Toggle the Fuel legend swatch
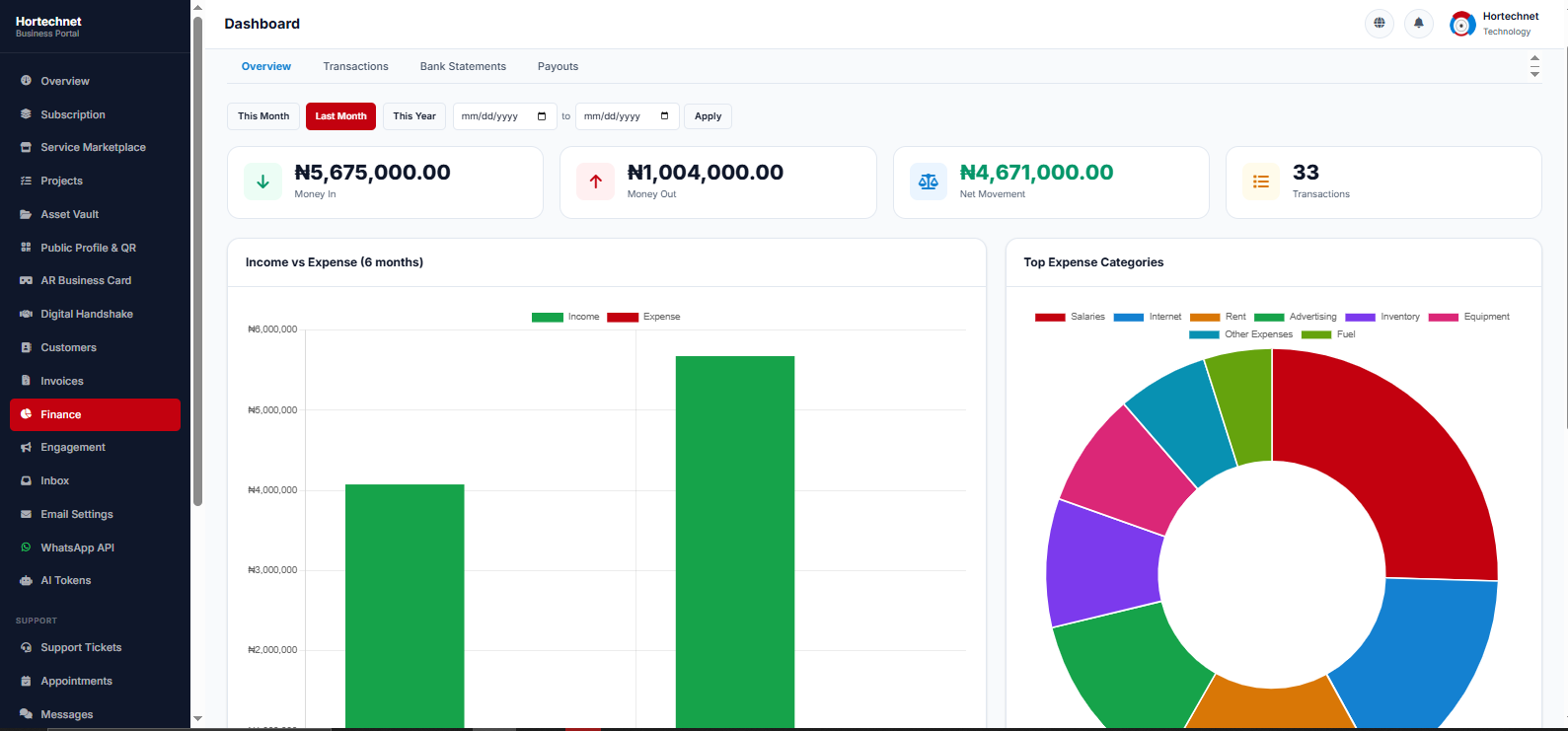The image size is (1568, 731). [x=1316, y=334]
